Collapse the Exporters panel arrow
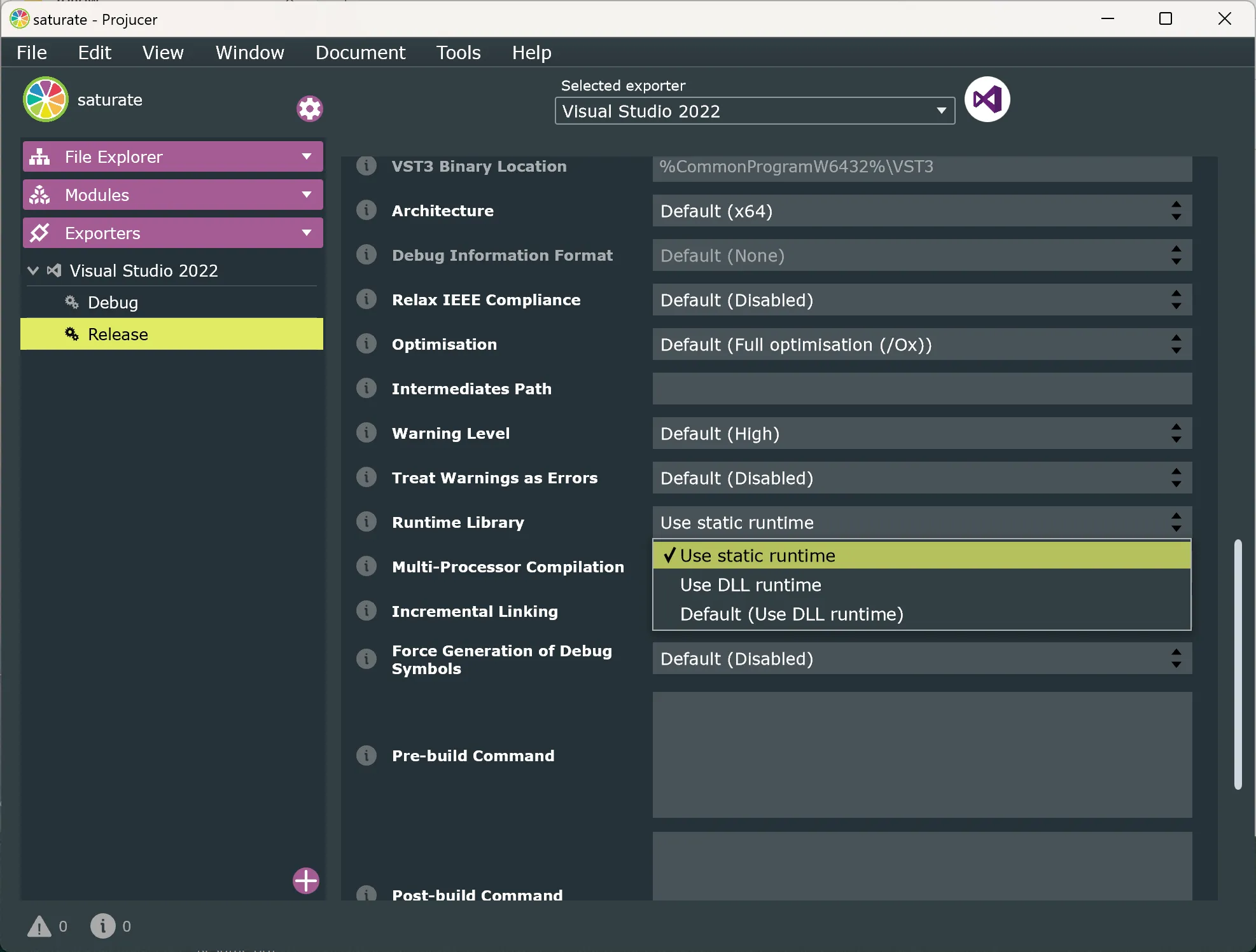The width and height of the screenshot is (1256, 952). (307, 233)
